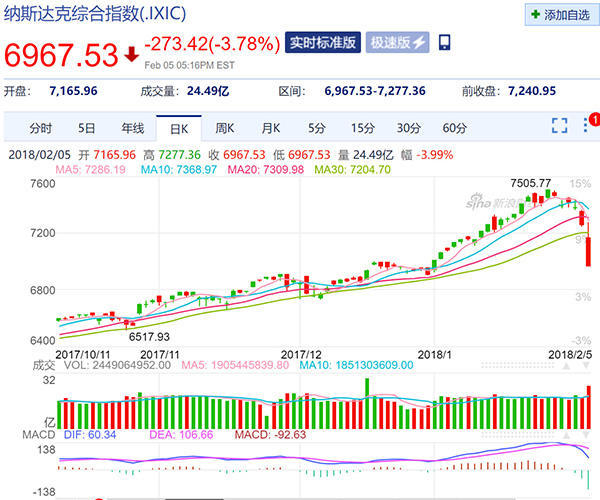Expand chart to fullscreen with bracket icon
Image resolution: width=600 pixels, height=500 pixels.
(559, 125)
